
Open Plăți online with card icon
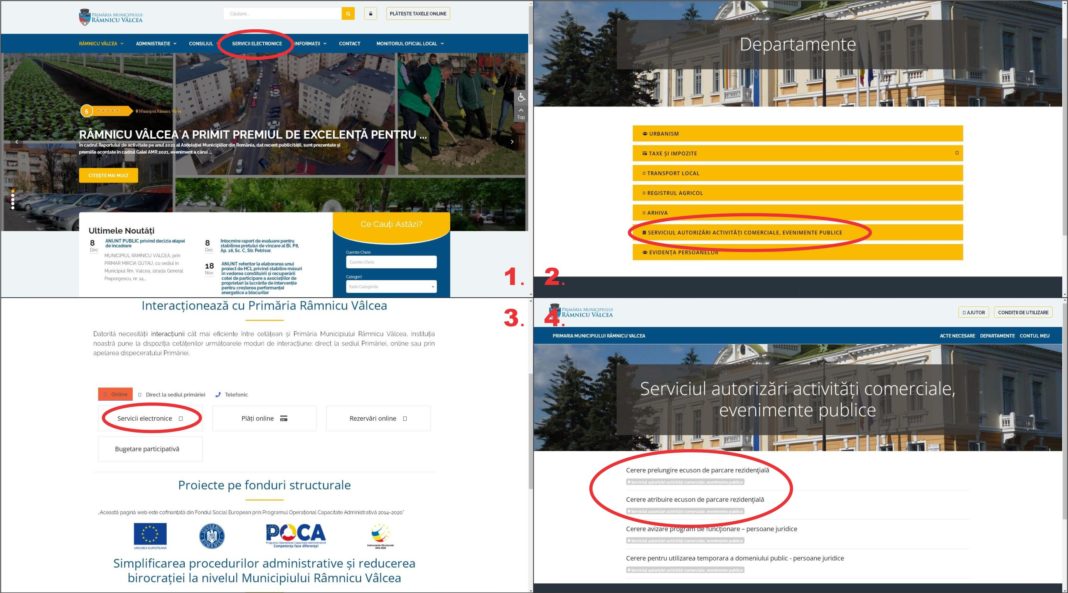click(264, 418)
